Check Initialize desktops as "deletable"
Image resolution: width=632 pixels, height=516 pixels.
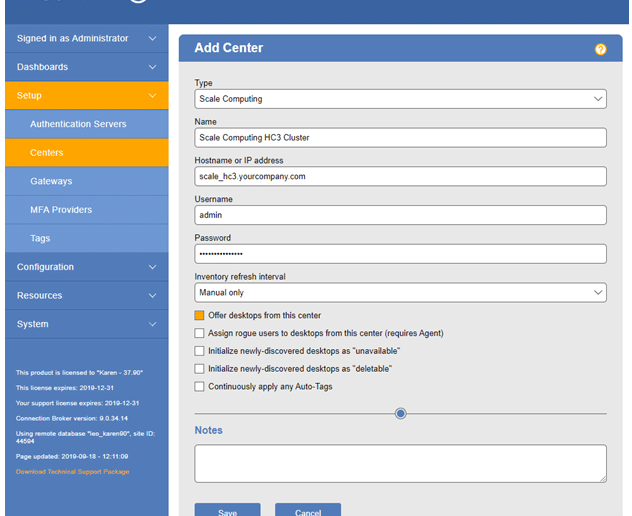pyautogui.click(x=199, y=368)
